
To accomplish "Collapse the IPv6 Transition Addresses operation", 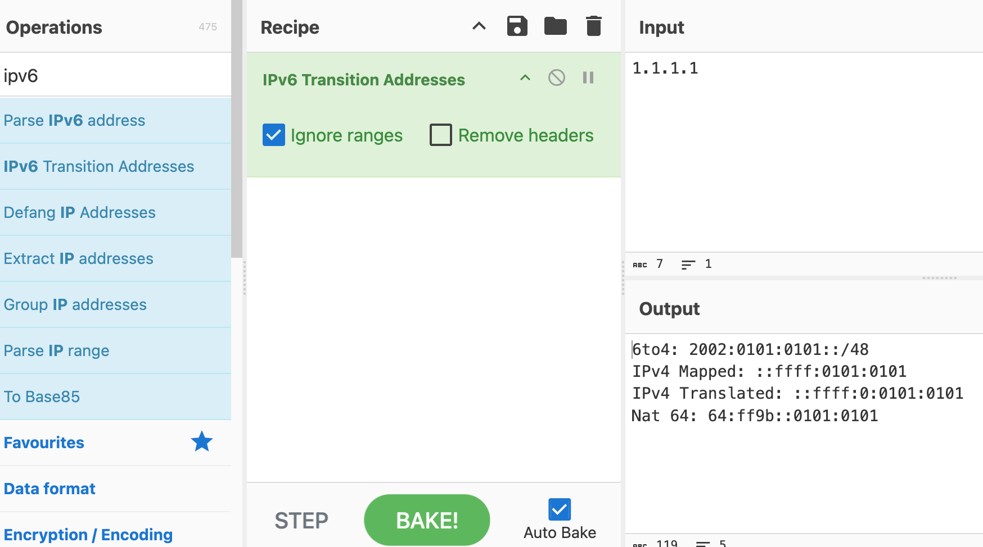I will click(x=525, y=78).
